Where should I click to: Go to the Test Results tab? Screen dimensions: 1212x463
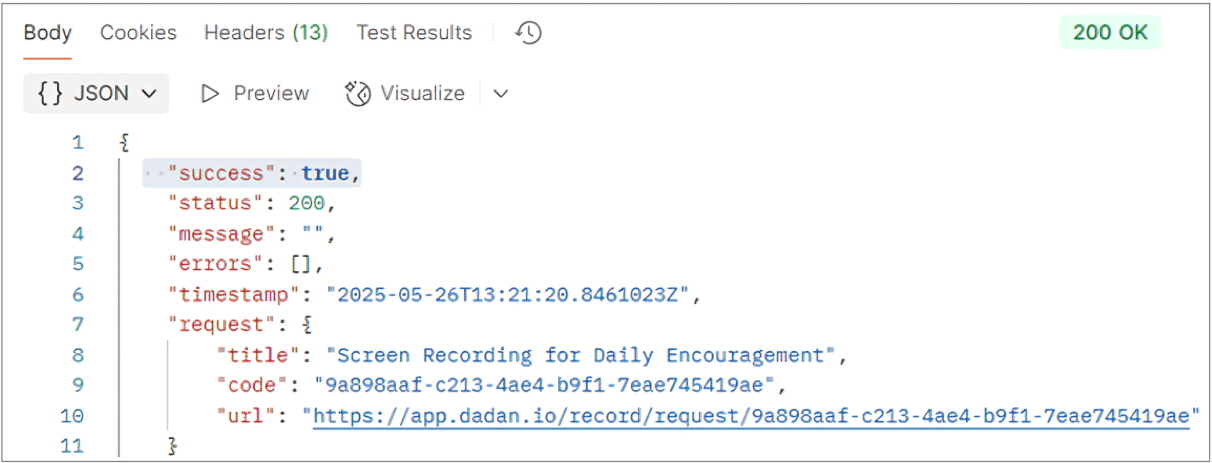414,33
